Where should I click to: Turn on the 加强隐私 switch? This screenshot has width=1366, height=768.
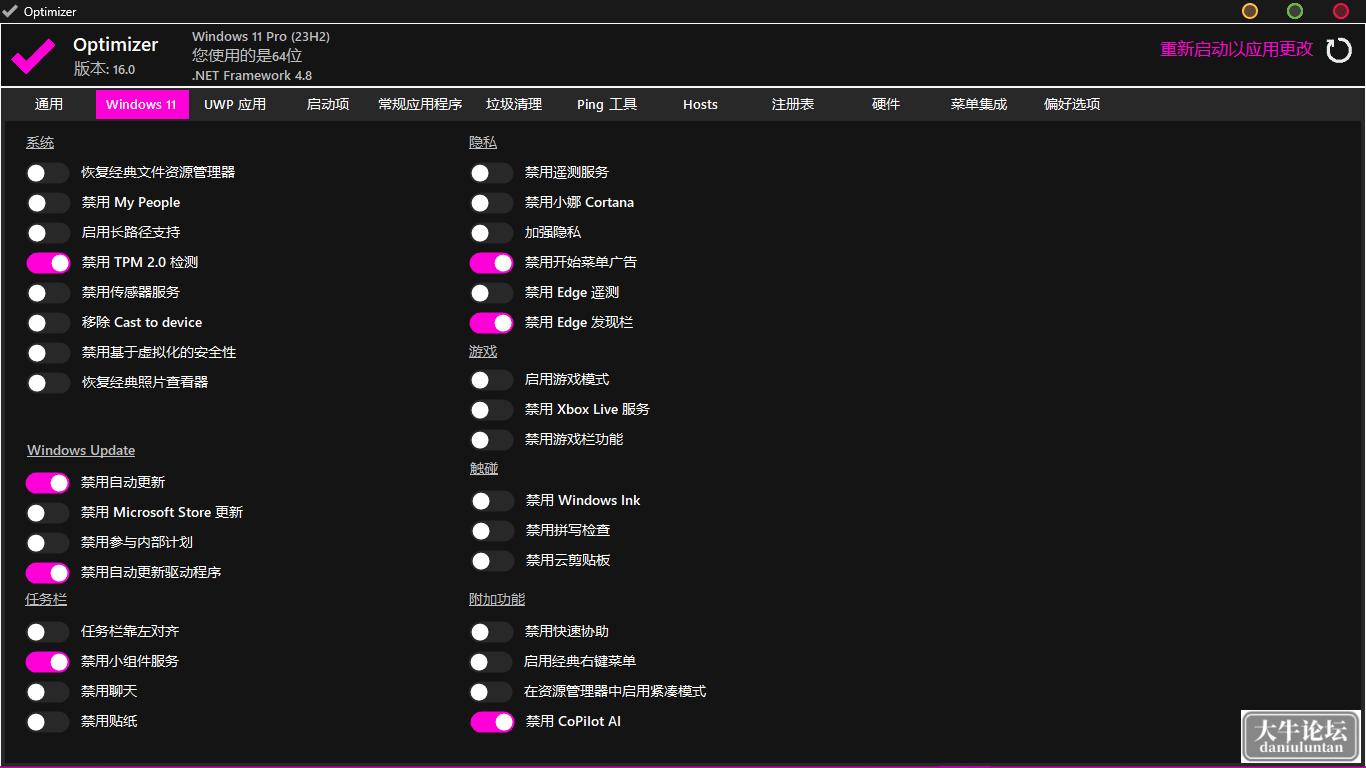[x=492, y=233]
